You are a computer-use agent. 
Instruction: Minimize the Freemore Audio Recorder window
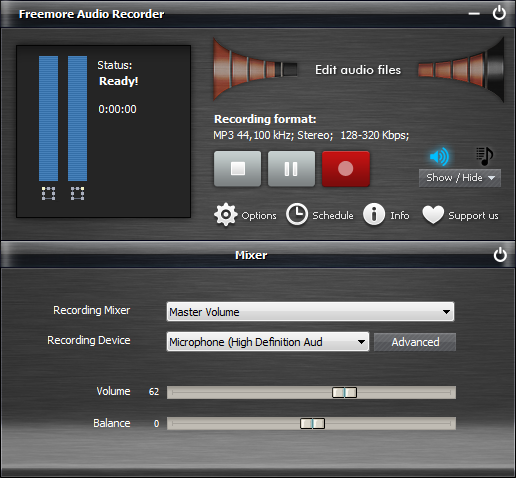point(474,14)
